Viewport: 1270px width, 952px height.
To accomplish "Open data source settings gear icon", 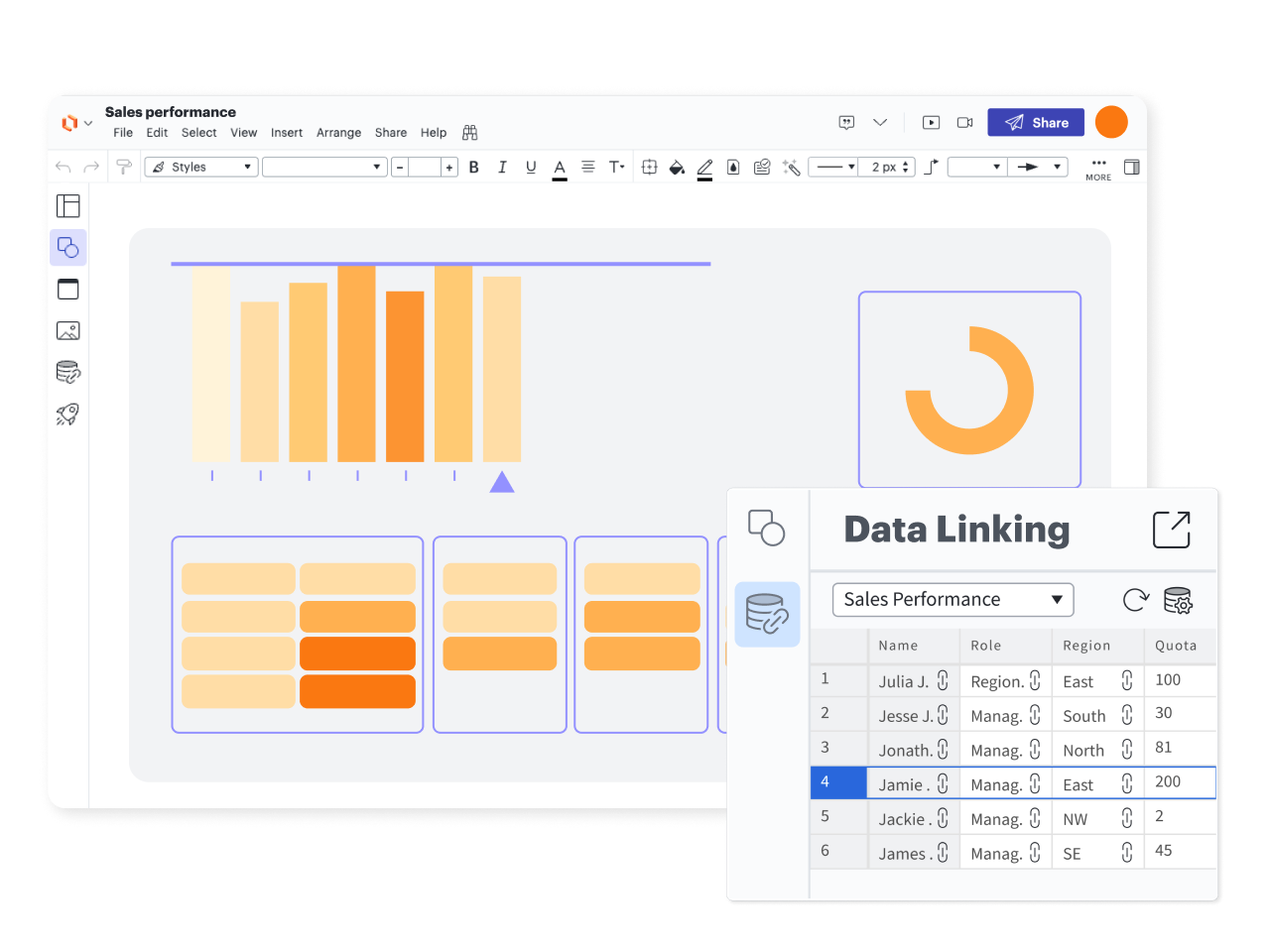I will click(x=1178, y=600).
